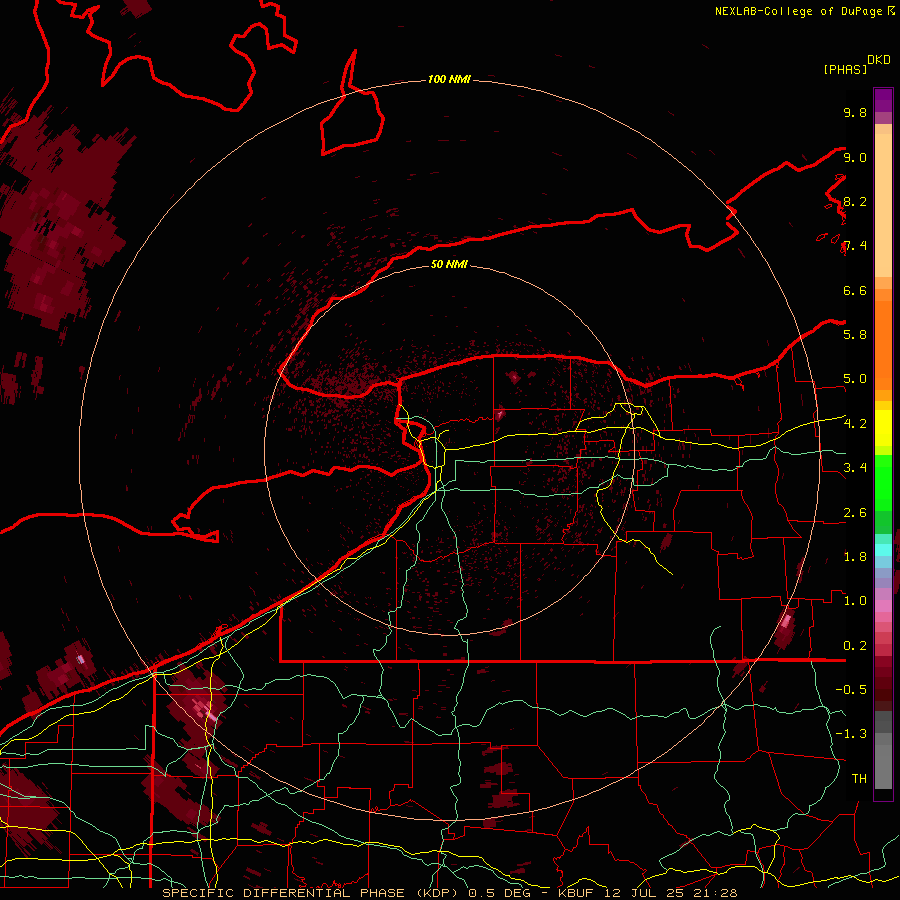The image size is (900, 900).
Task: Click the 100 NMI range ring label
Action: tap(449, 79)
